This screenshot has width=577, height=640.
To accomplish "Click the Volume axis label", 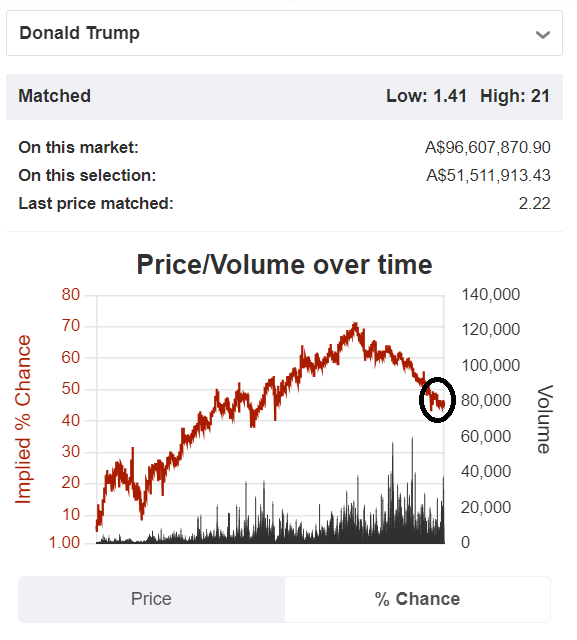I will click(x=545, y=419).
